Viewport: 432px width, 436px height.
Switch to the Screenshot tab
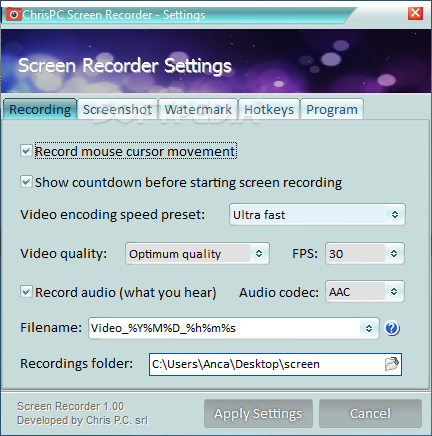tap(117, 109)
